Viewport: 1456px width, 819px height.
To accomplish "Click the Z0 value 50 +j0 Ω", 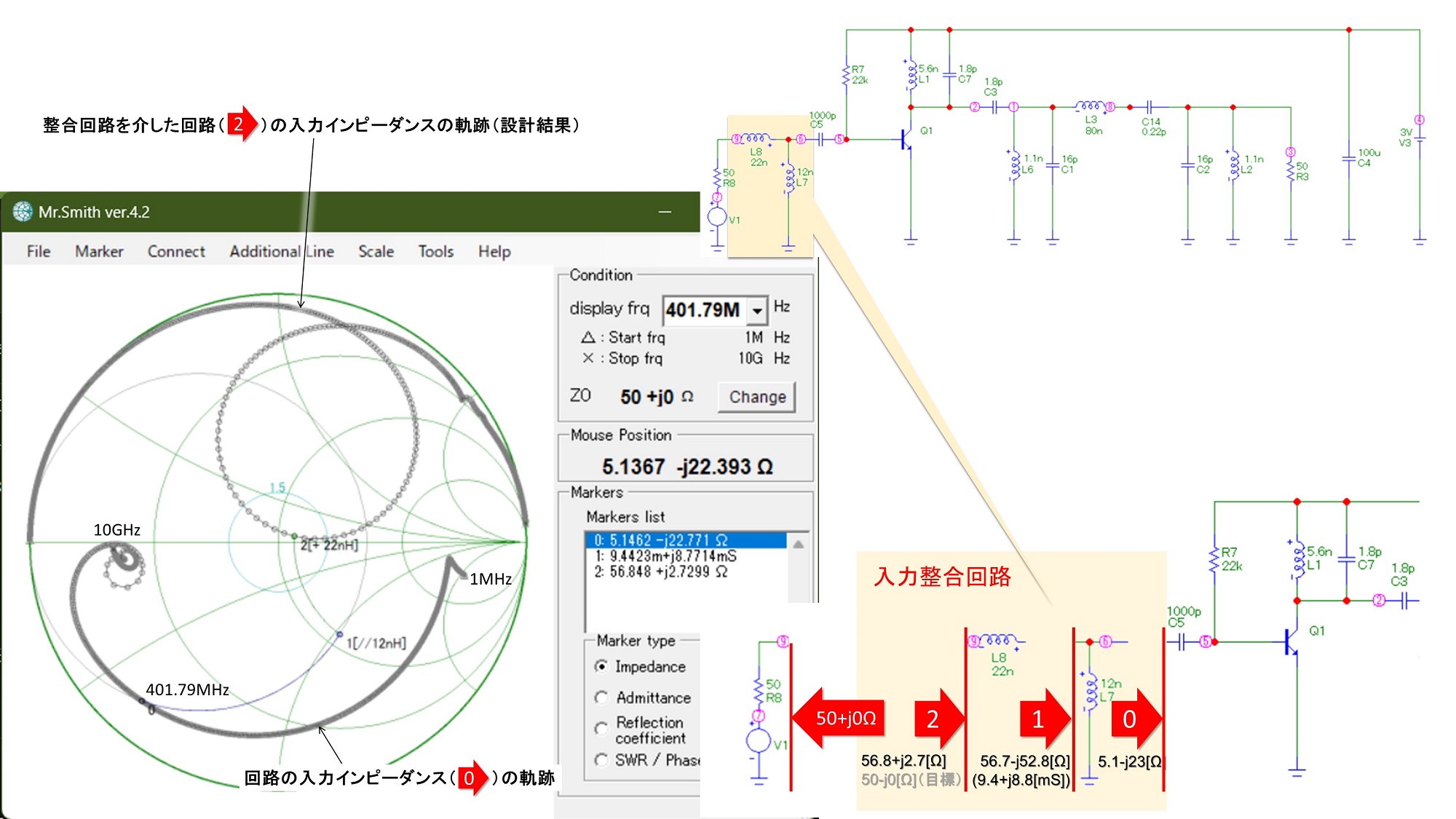I will click(656, 397).
